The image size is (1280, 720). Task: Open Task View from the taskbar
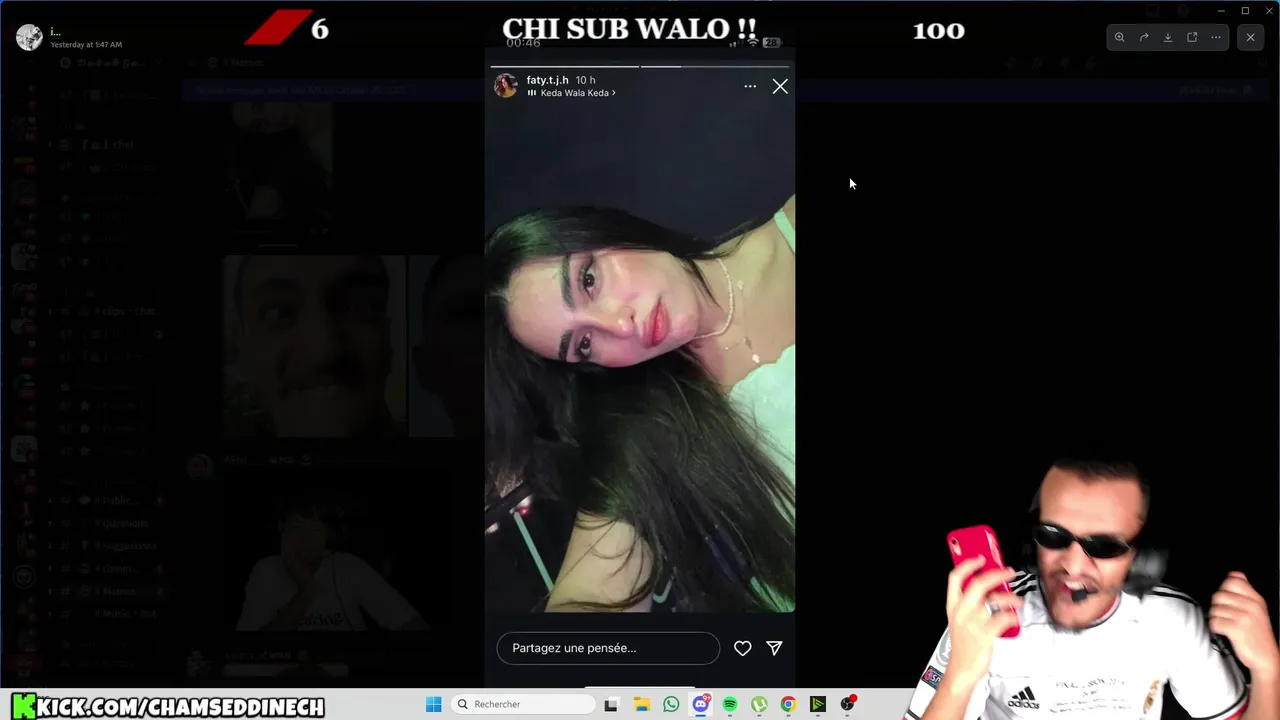pos(611,704)
